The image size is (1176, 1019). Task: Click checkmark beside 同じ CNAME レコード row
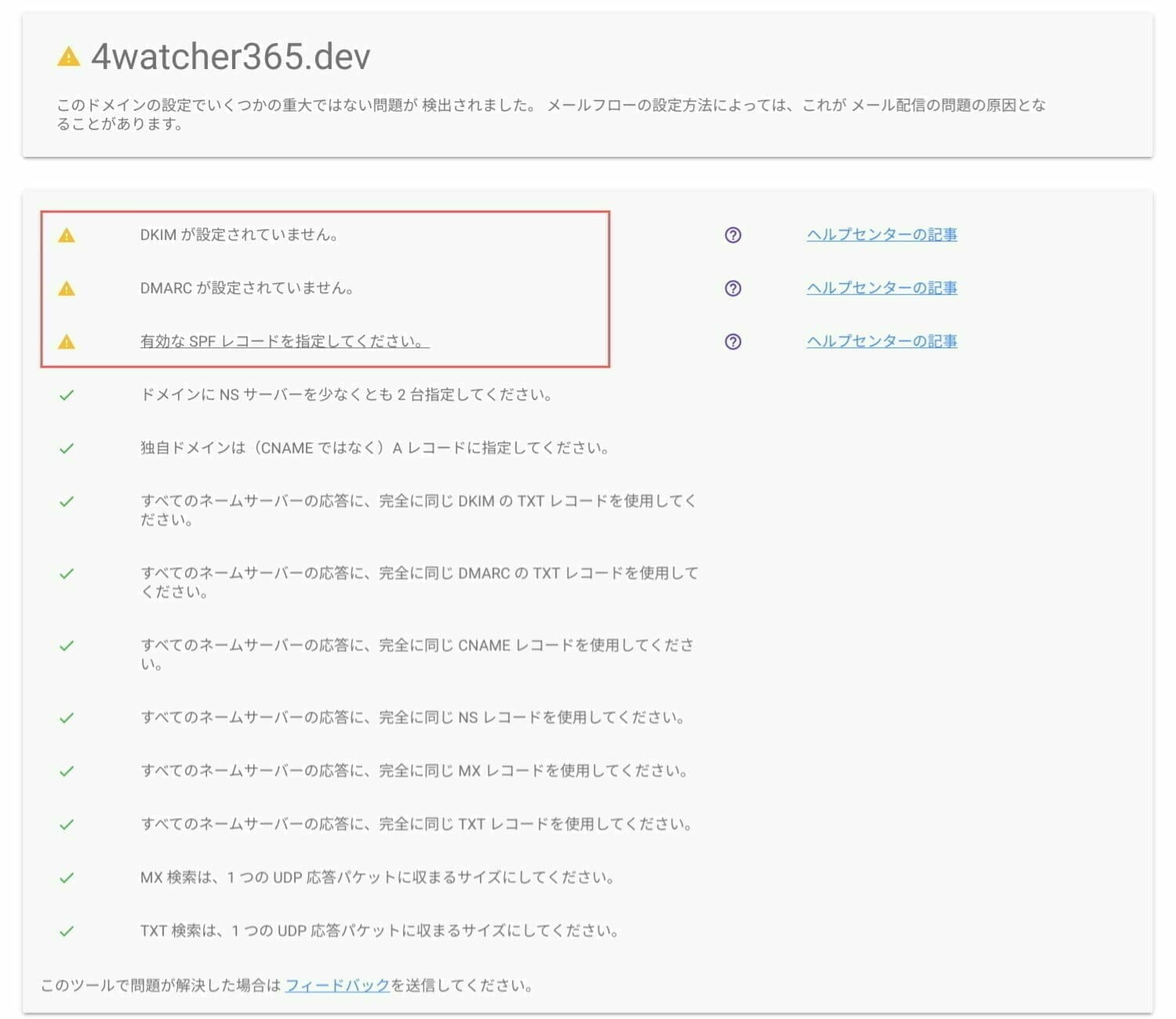pos(67,646)
